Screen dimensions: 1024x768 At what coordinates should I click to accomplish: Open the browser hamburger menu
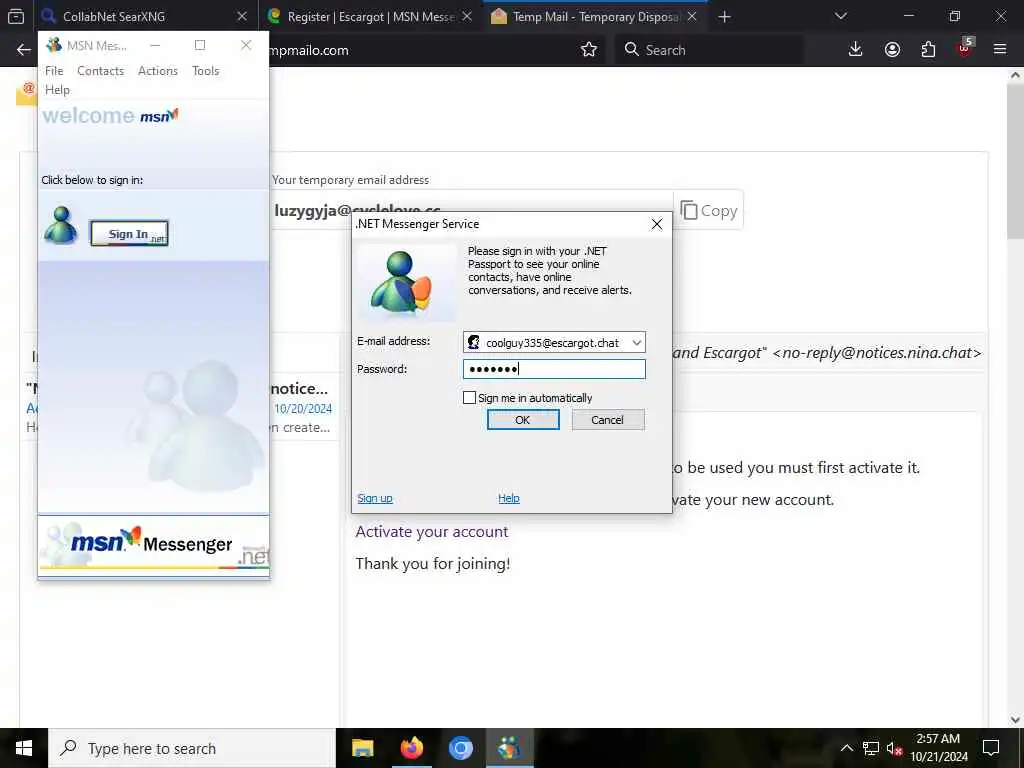1000,50
